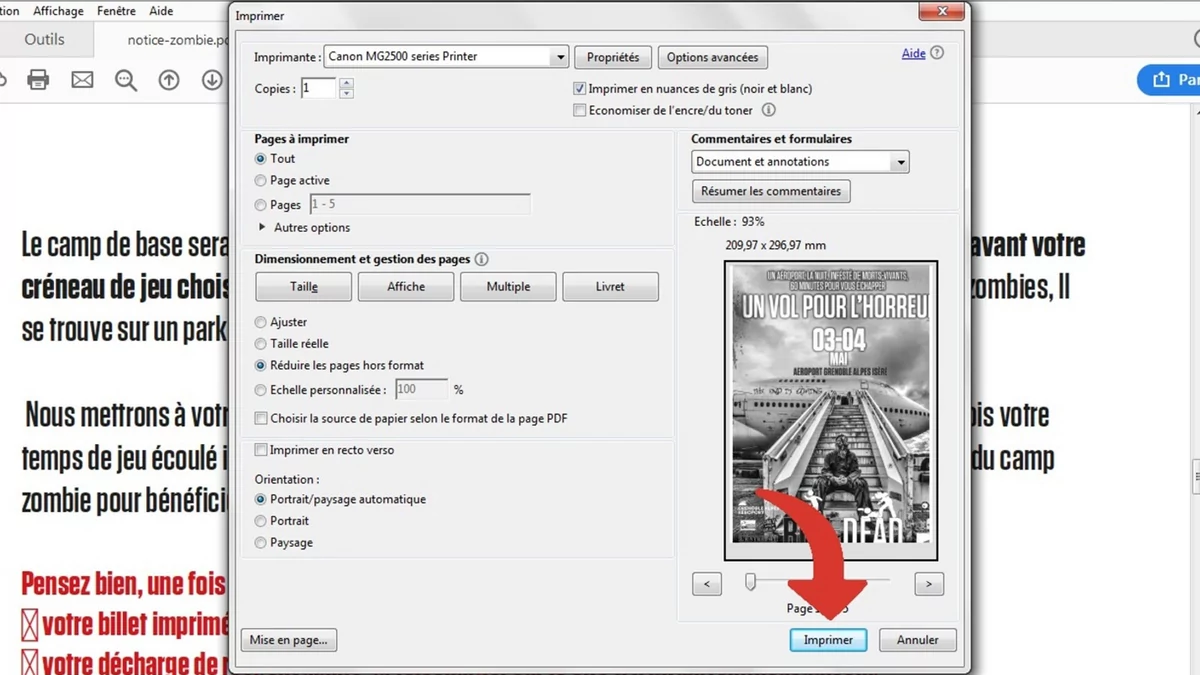Click the page preview slider handle
The height and width of the screenshot is (675, 1200).
tap(750, 582)
